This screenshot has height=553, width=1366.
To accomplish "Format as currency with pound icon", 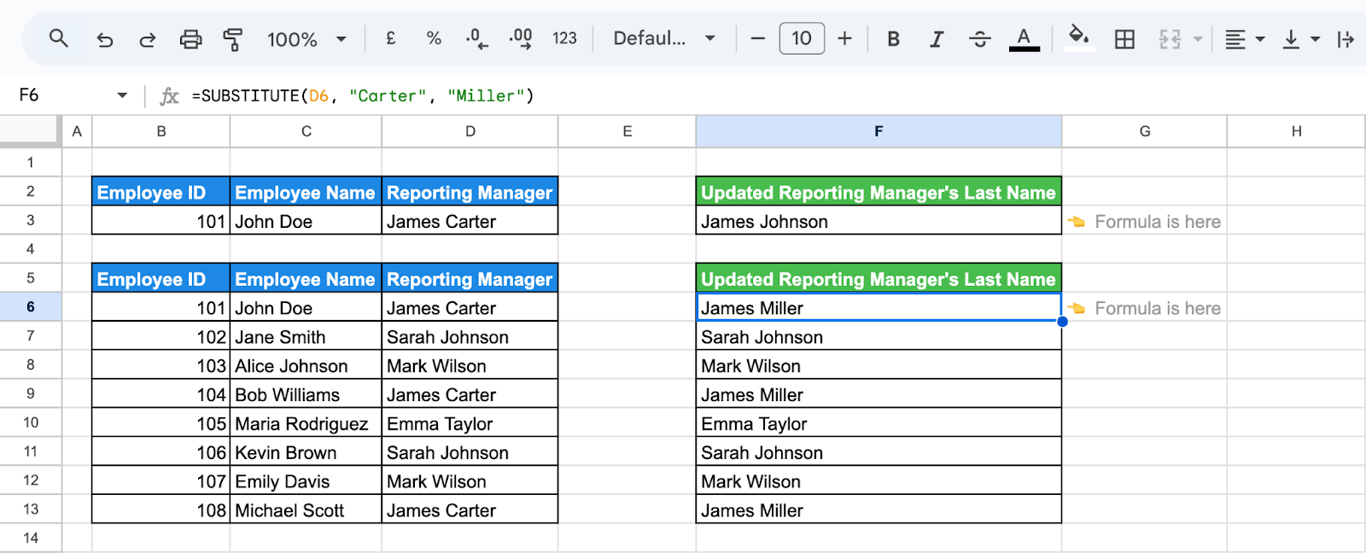I will [x=390, y=38].
